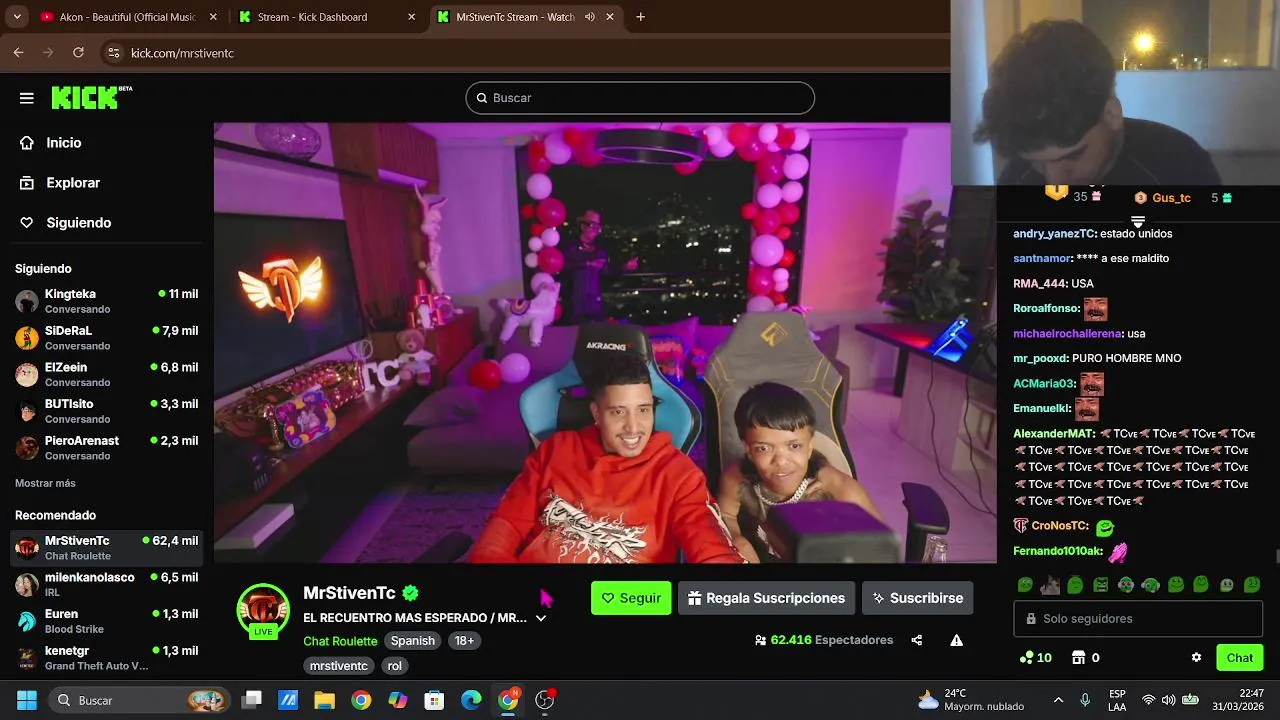The width and height of the screenshot is (1280, 720).
Task: Mute the MrStivenTc Stream tab audio
Action: click(x=590, y=17)
